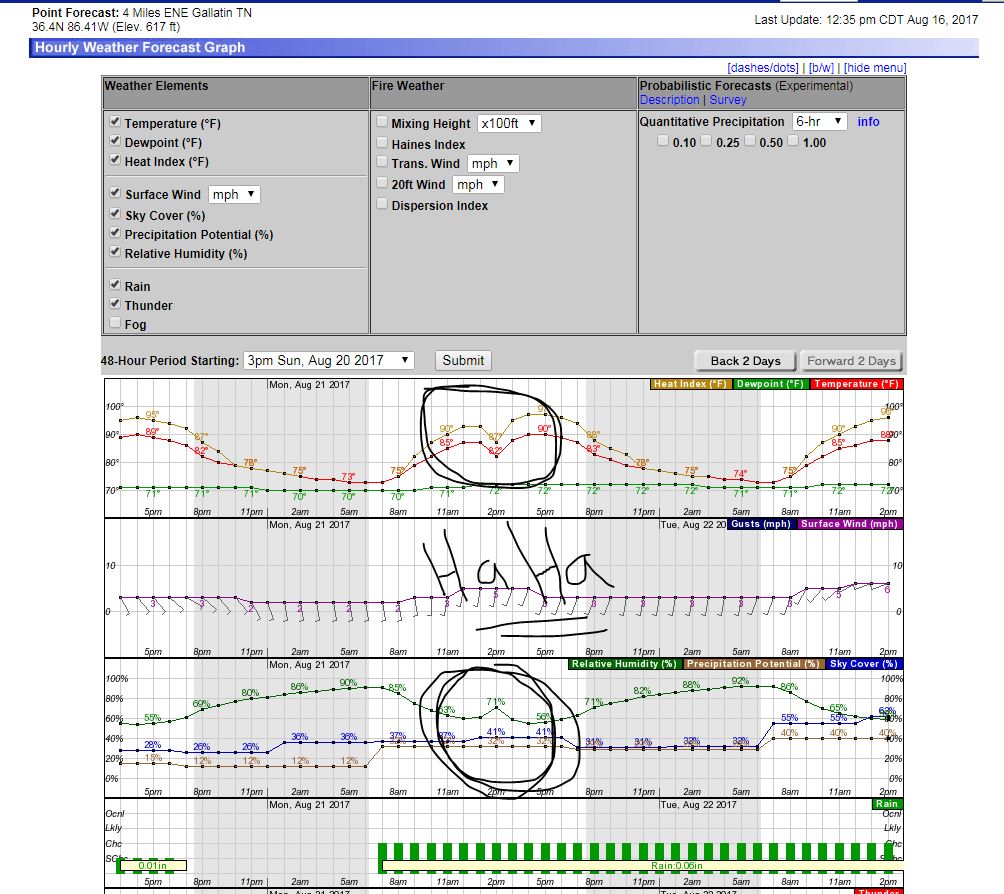
Task: Toggle the Thunder weather element checkbox
Action: pos(114,305)
